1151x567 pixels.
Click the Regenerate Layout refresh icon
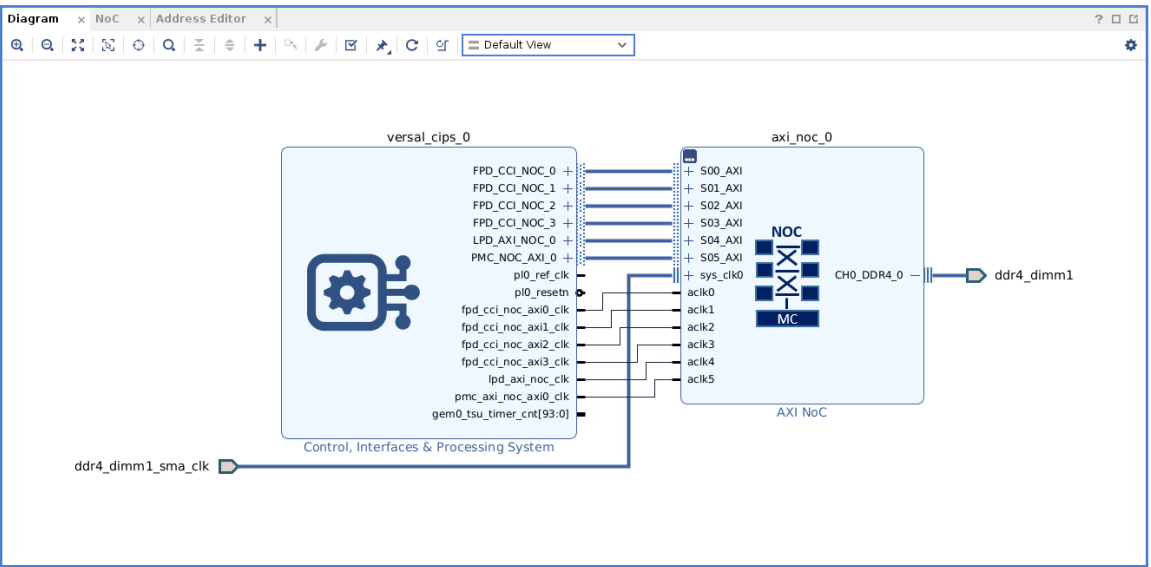(411, 45)
